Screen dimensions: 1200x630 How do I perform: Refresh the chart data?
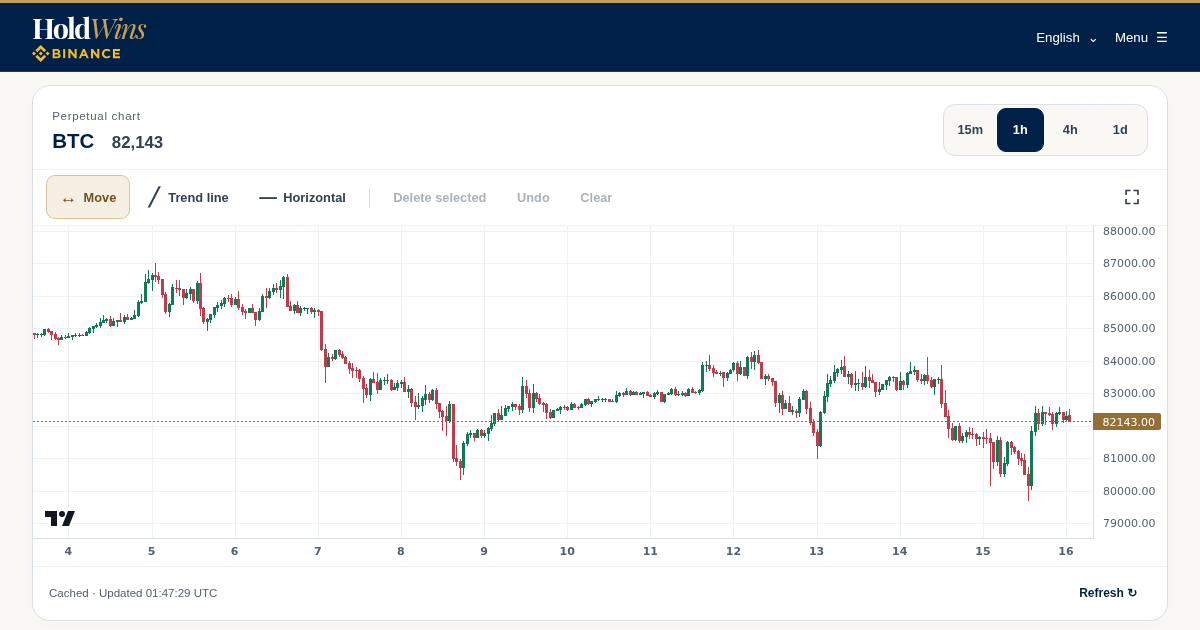coord(1108,593)
